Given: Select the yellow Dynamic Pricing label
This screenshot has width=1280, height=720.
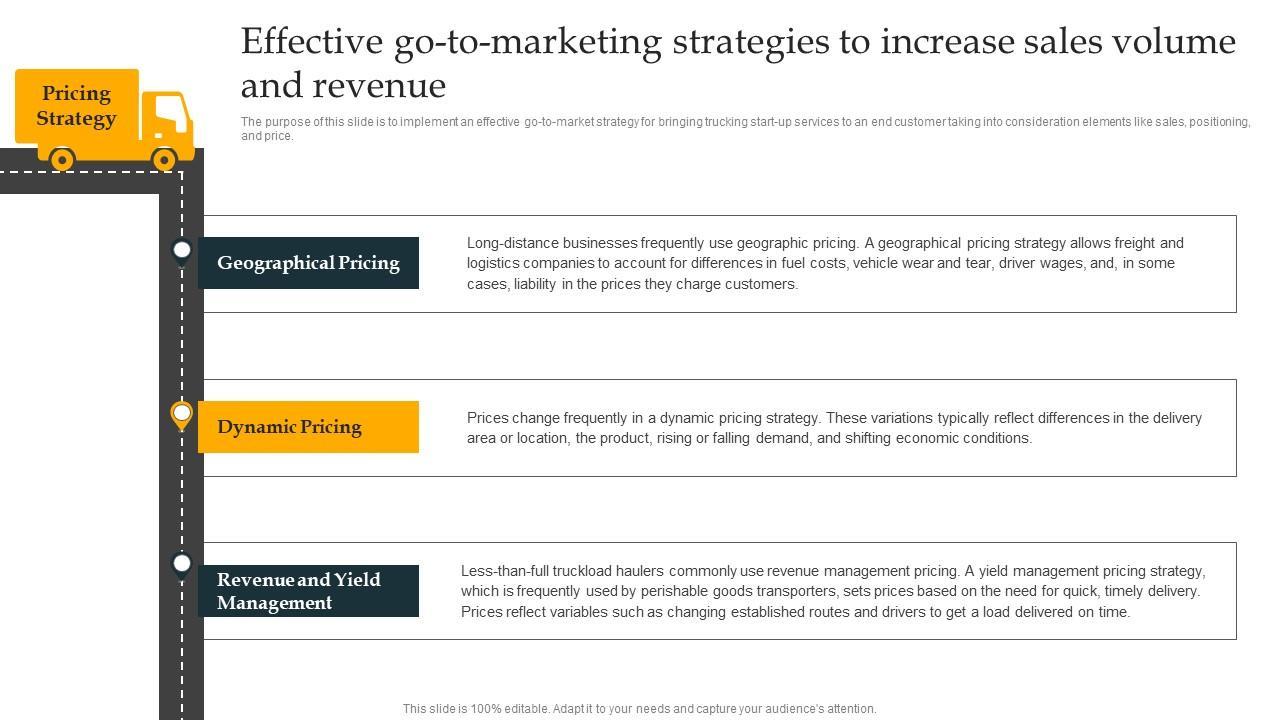Looking at the screenshot, I should pos(308,427).
